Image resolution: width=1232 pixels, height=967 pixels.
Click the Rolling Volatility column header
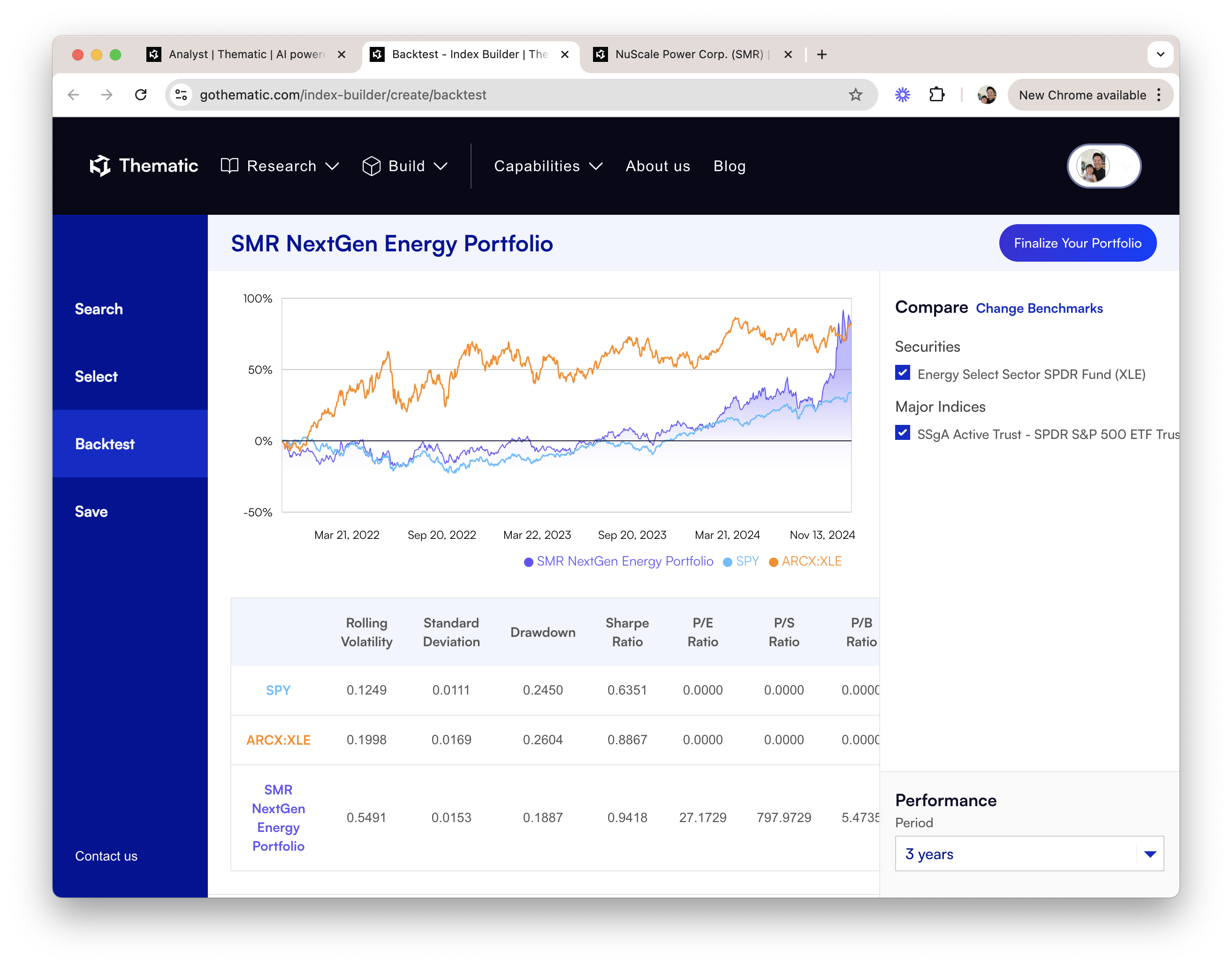click(366, 632)
